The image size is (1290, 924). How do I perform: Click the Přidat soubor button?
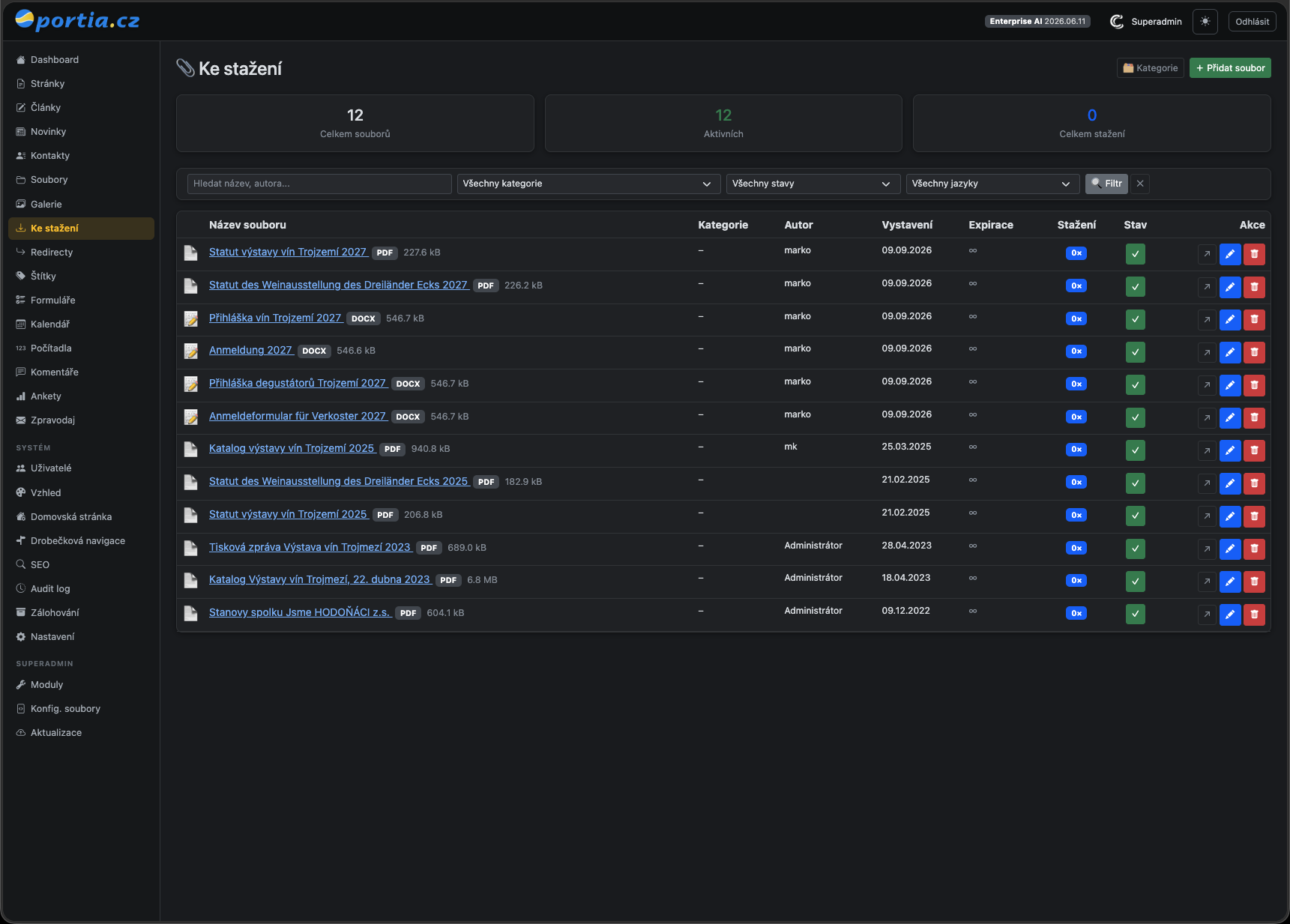[1230, 68]
